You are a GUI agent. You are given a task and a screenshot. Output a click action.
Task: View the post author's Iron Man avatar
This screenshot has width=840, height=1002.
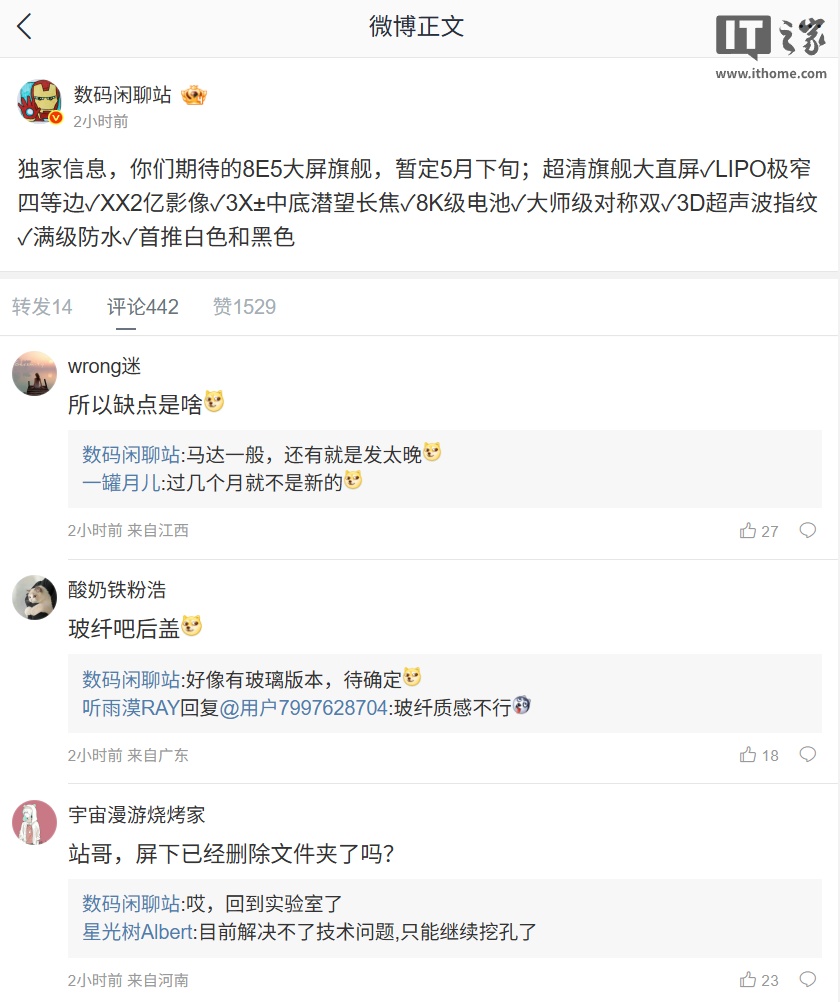(x=39, y=101)
